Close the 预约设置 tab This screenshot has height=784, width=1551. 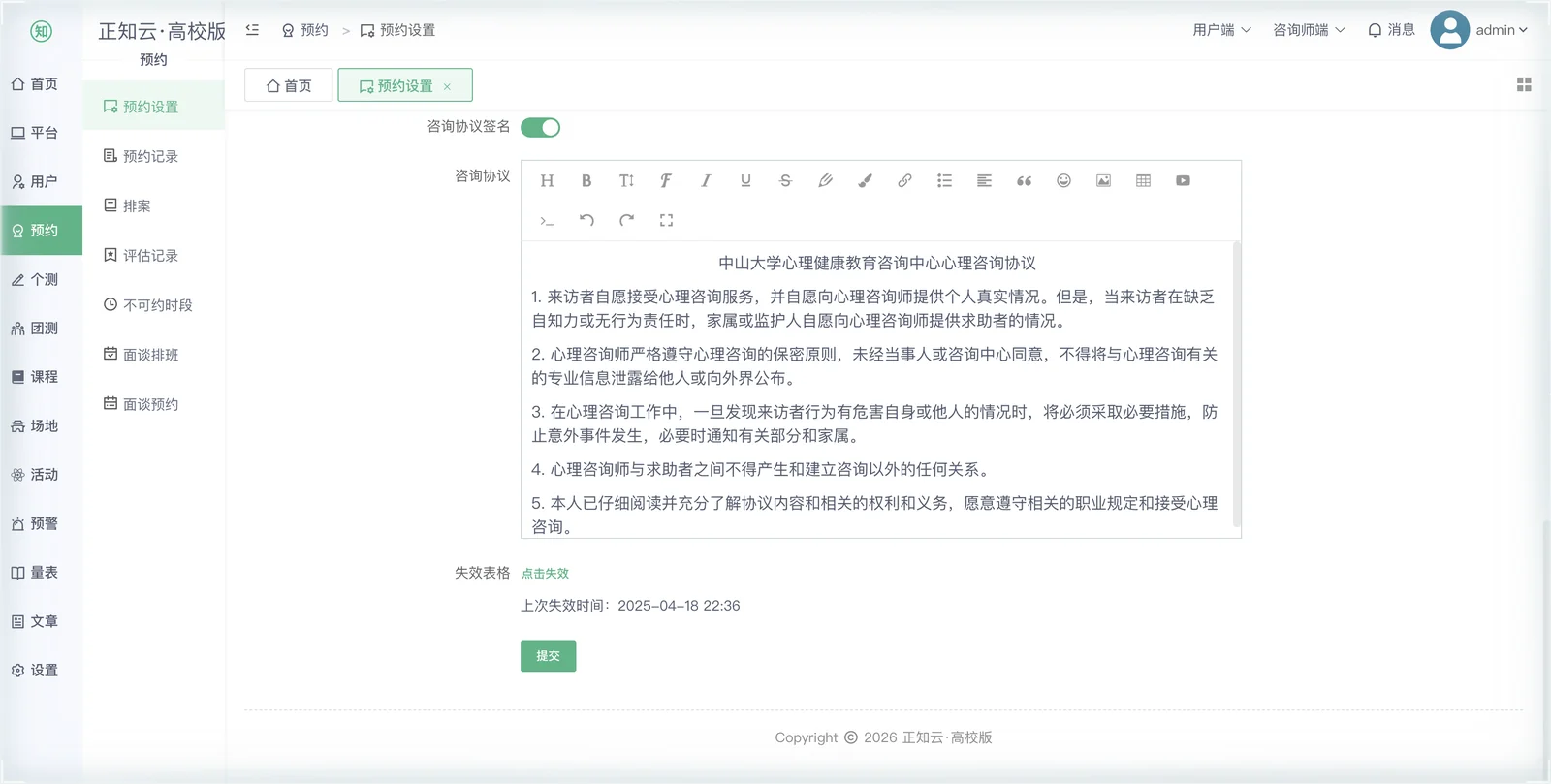click(447, 87)
